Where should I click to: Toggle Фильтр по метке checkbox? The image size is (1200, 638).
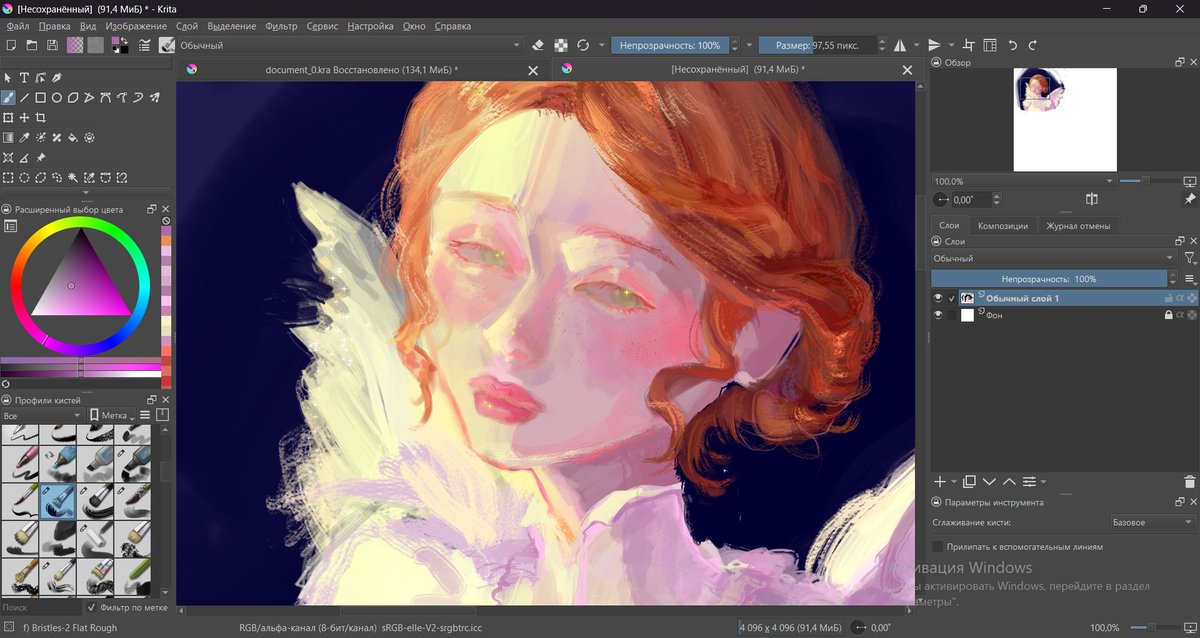(92, 607)
